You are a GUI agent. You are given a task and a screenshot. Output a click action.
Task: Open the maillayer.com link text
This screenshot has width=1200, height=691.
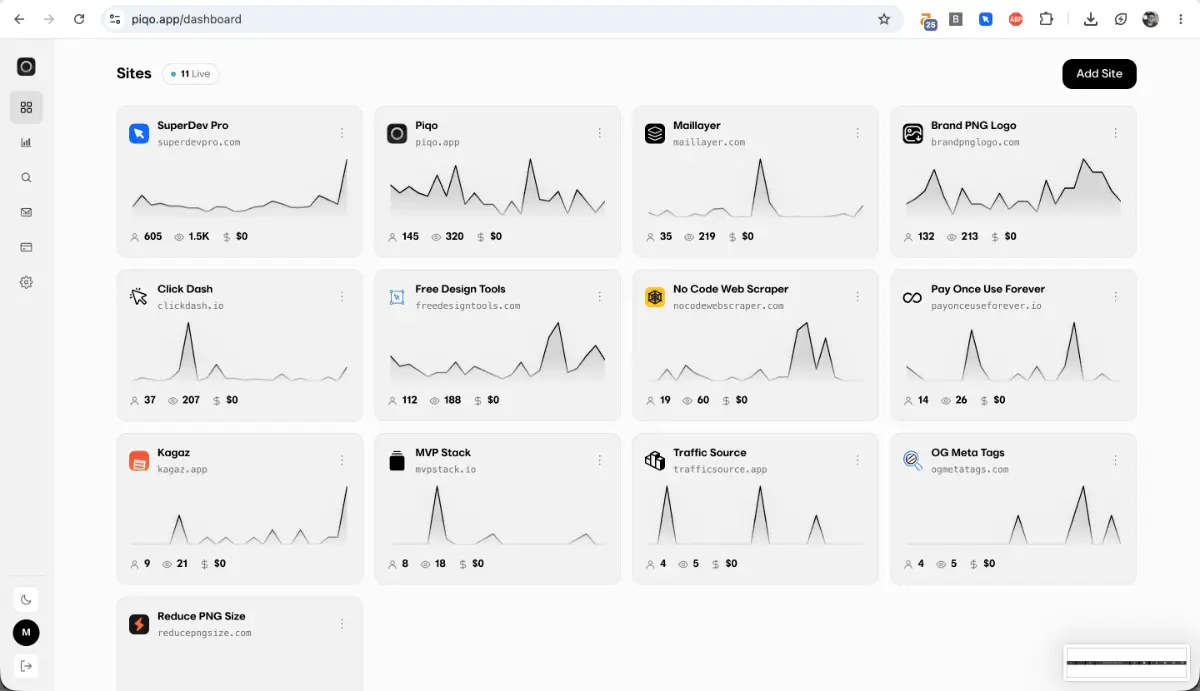pyautogui.click(x=709, y=142)
